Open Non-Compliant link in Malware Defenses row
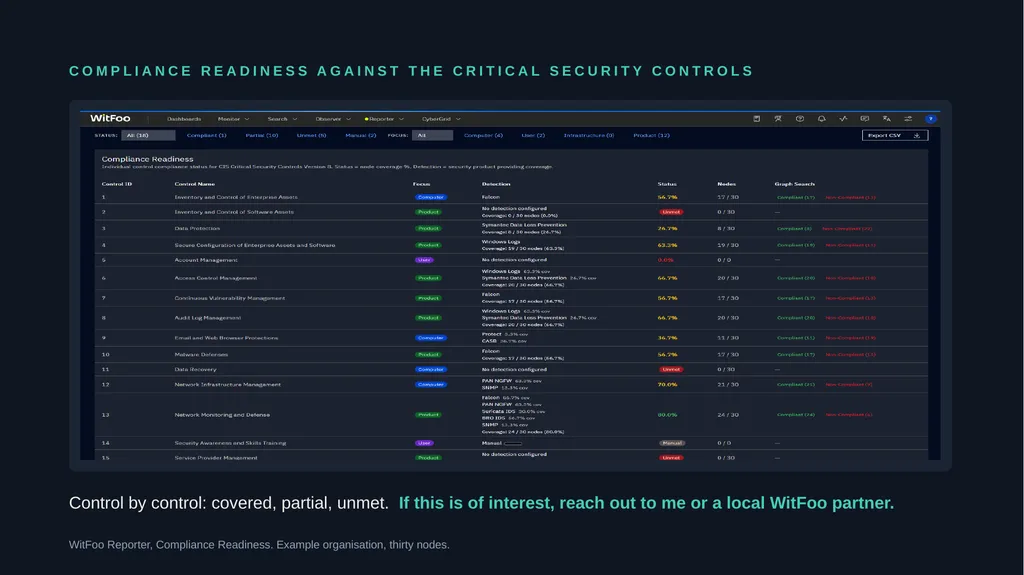 [x=850, y=355]
